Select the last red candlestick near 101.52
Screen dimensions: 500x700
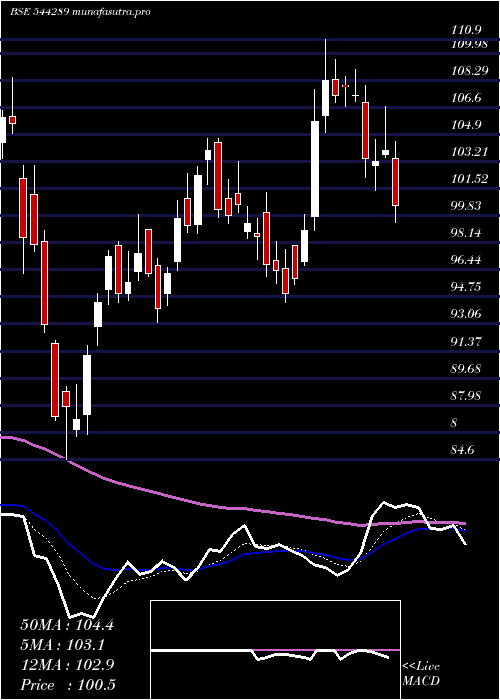coord(396,182)
